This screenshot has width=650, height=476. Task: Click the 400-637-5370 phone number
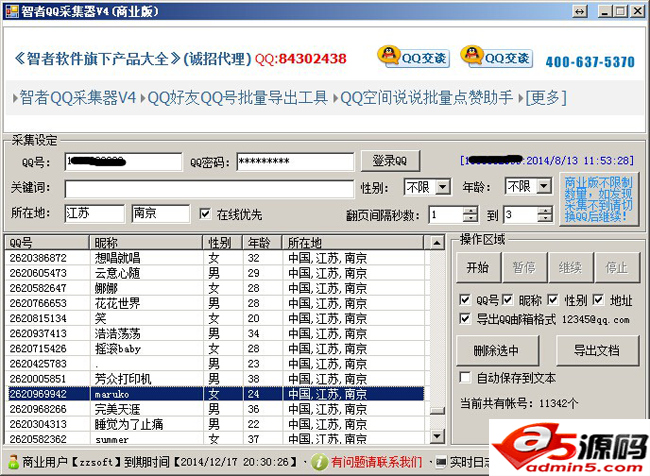[590, 62]
